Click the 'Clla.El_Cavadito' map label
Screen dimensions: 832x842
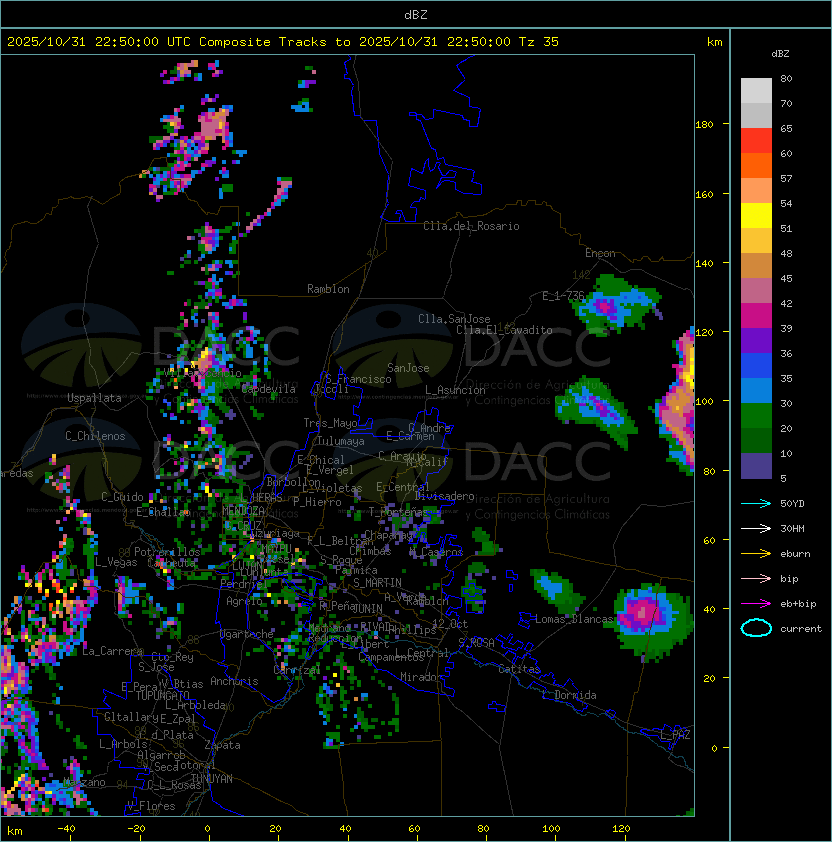504,330
